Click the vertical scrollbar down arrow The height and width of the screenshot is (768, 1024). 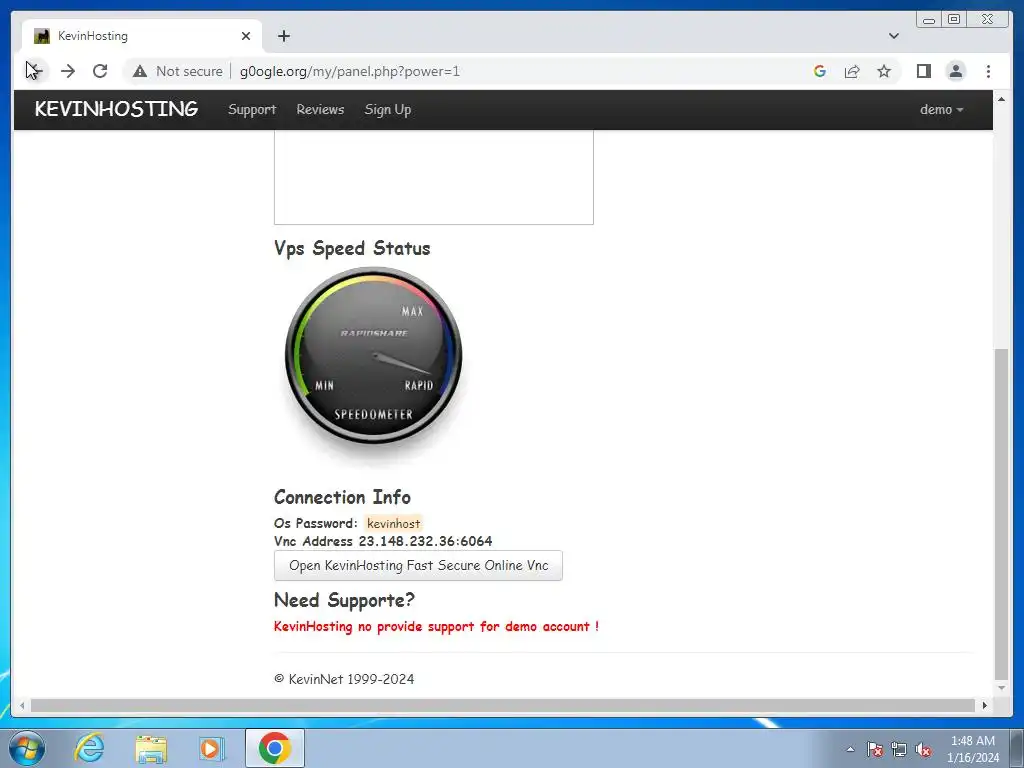click(x=1001, y=688)
